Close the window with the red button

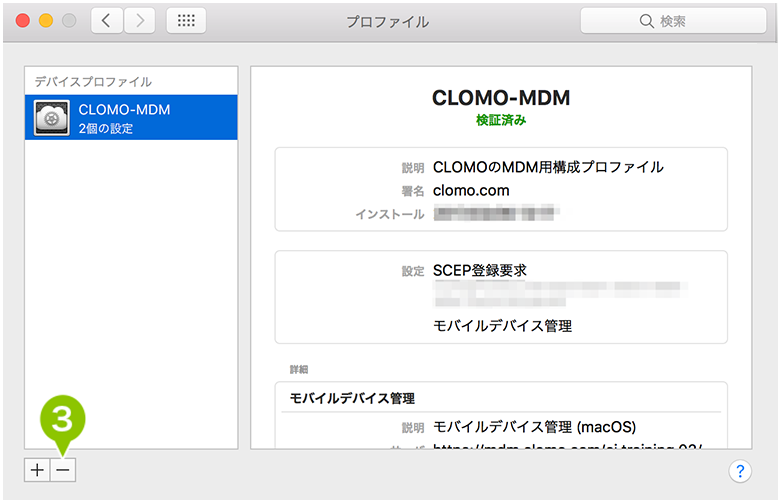pos(23,21)
